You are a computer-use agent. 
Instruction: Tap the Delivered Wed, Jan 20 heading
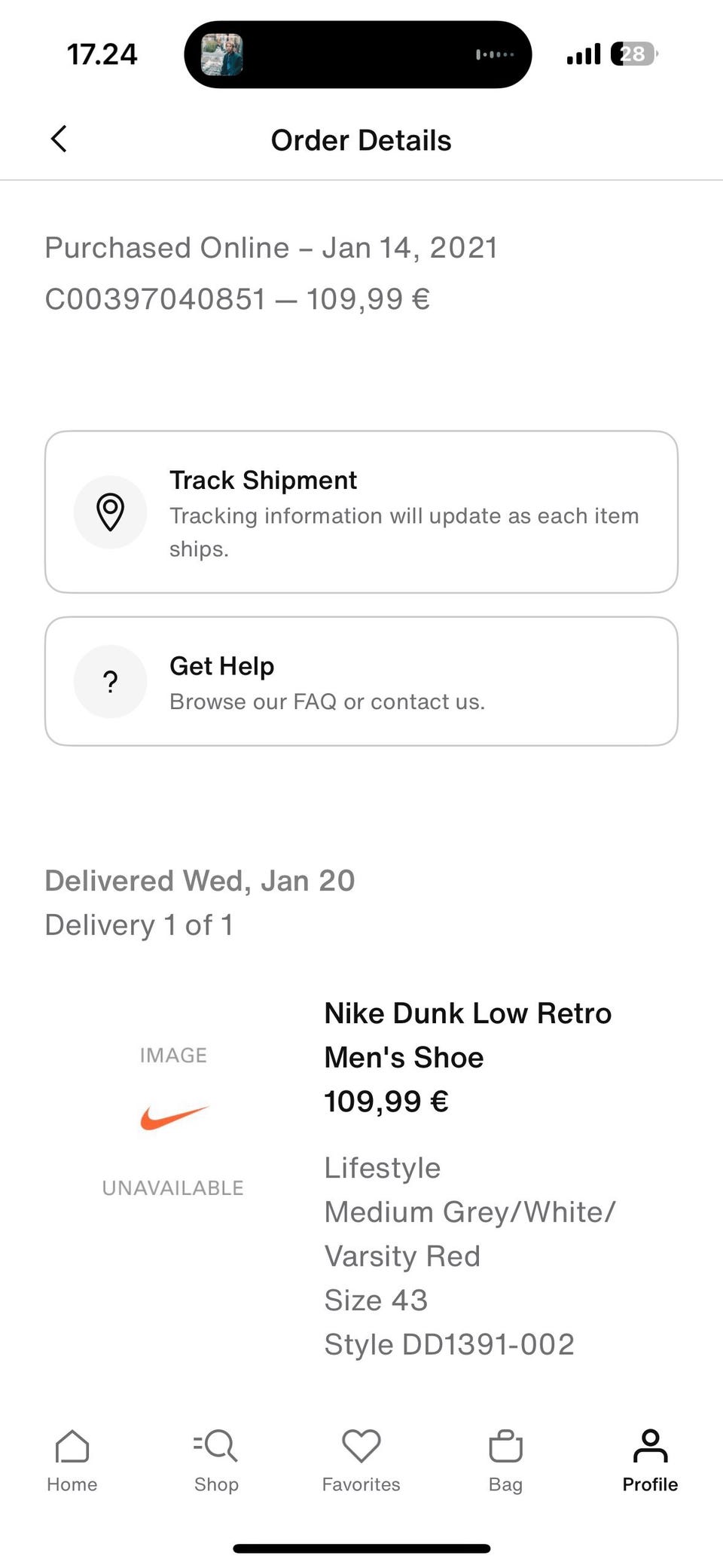click(200, 881)
